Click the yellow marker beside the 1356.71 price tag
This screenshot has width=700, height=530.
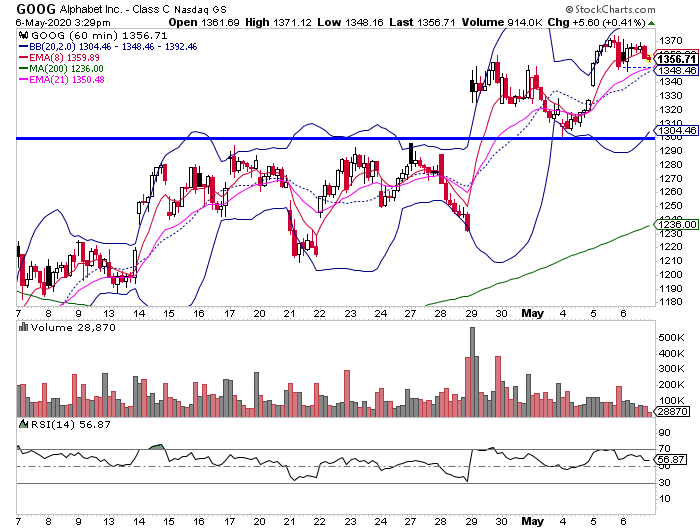[x=649, y=58]
